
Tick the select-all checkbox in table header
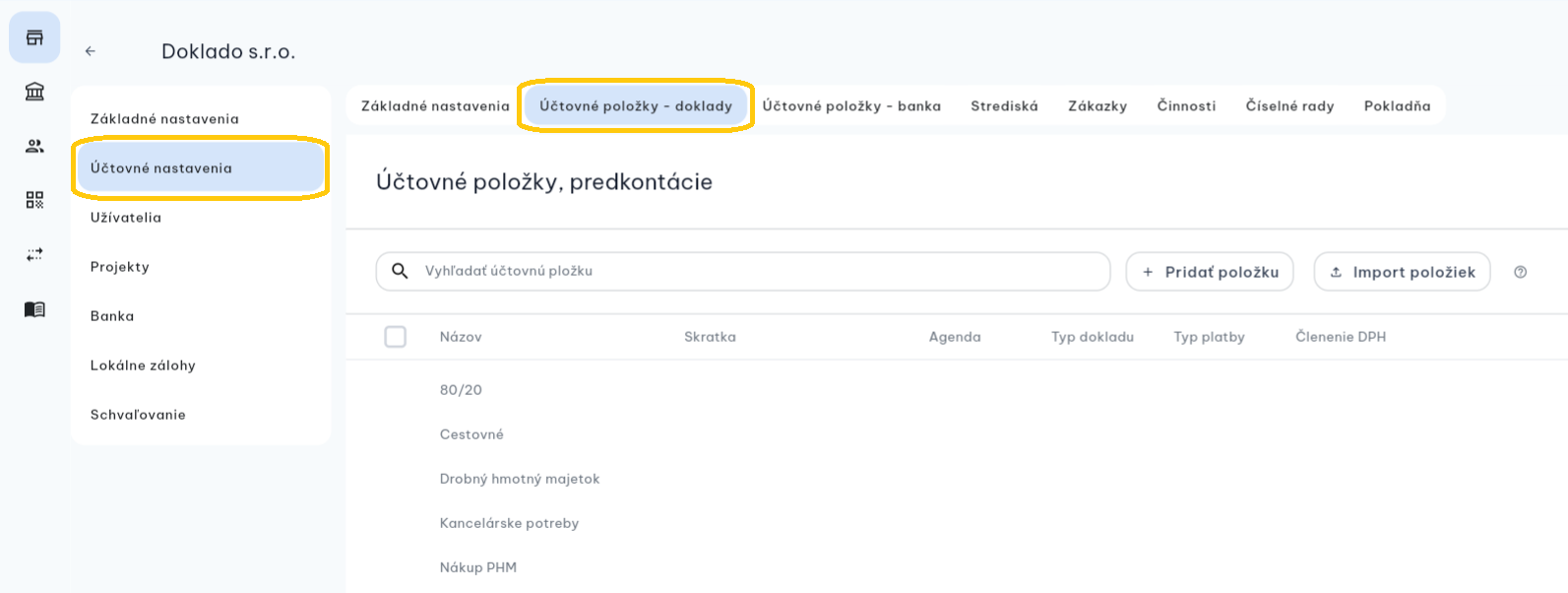[396, 337]
